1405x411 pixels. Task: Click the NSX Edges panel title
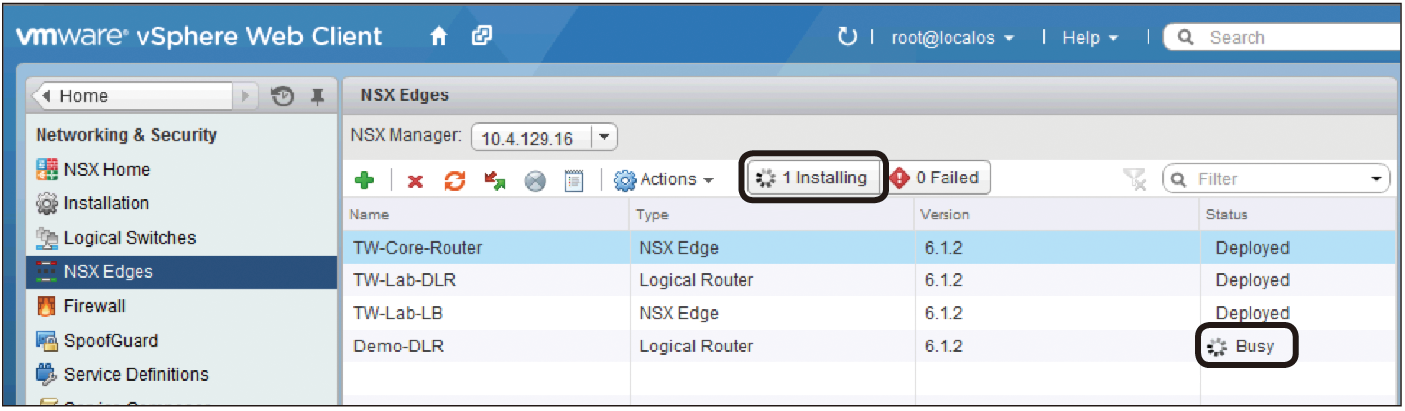coord(404,96)
